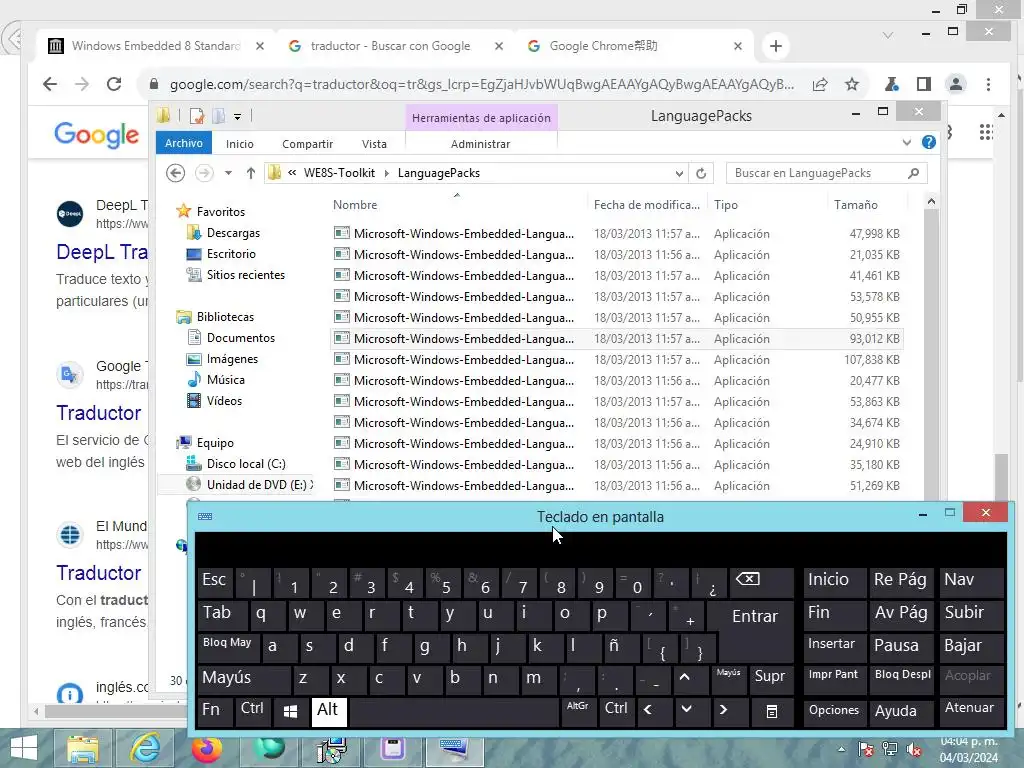Share this page via Chrome share icon
This screenshot has height=768, width=1024.
(x=820, y=84)
